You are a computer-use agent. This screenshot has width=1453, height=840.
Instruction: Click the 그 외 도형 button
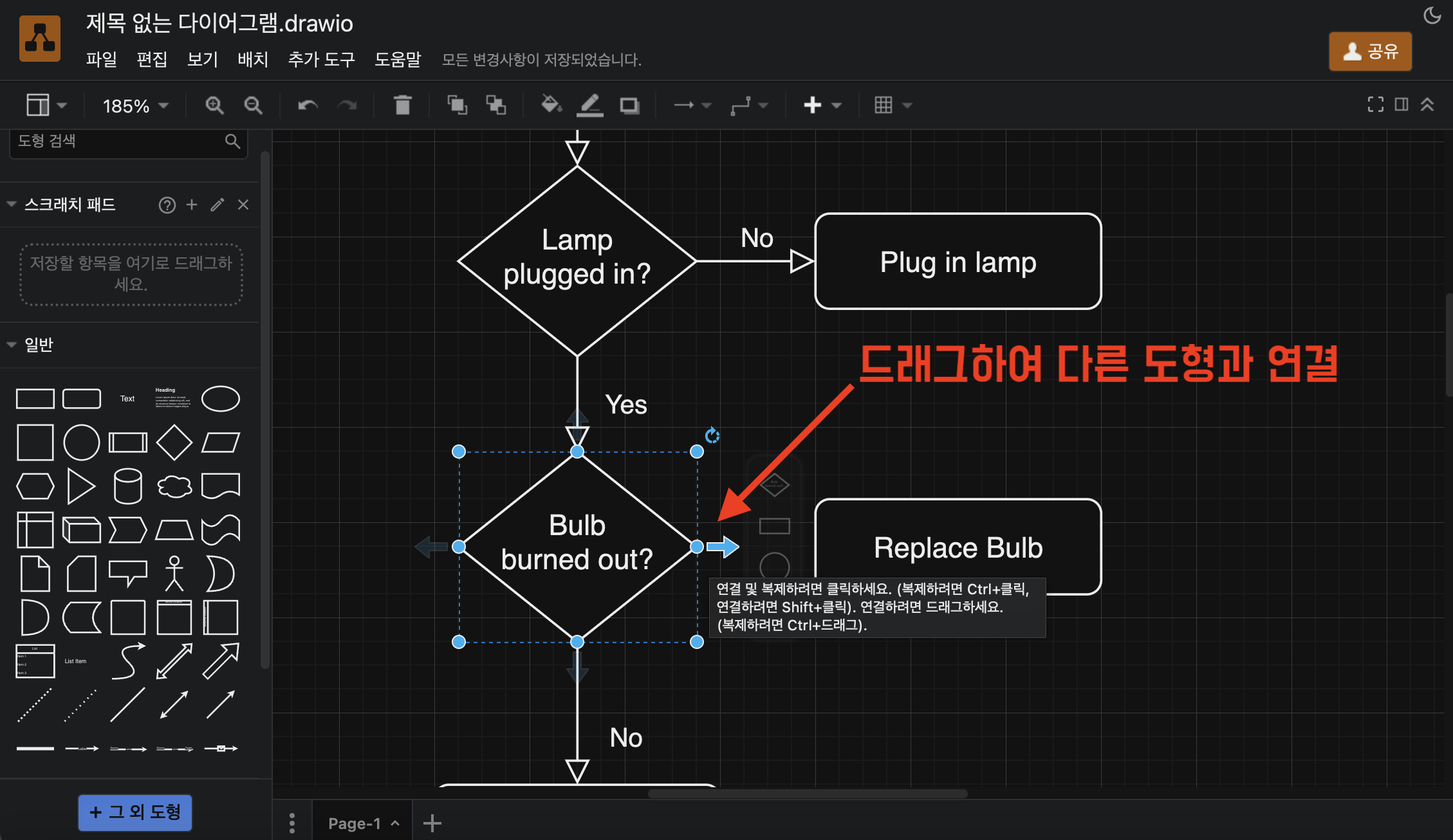[135, 812]
